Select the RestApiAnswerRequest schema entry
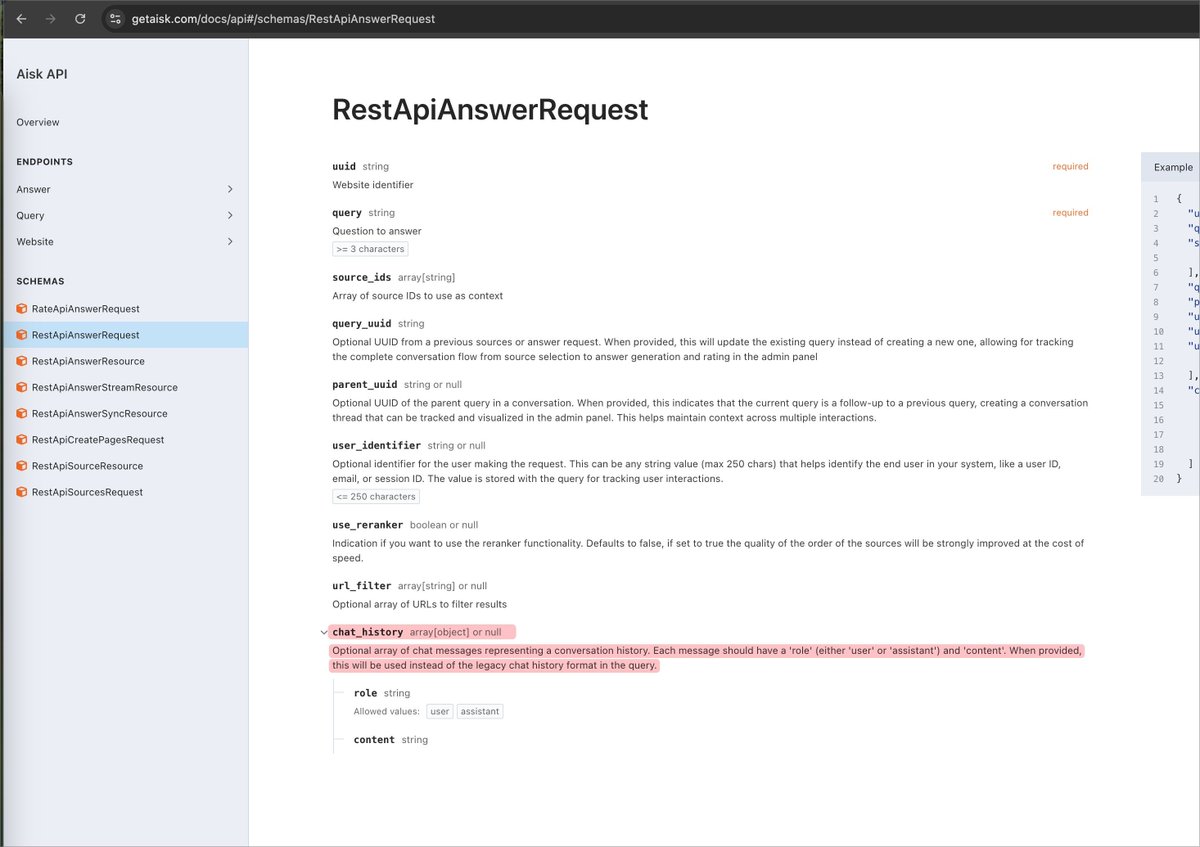This screenshot has width=1200, height=847. click(x=124, y=335)
